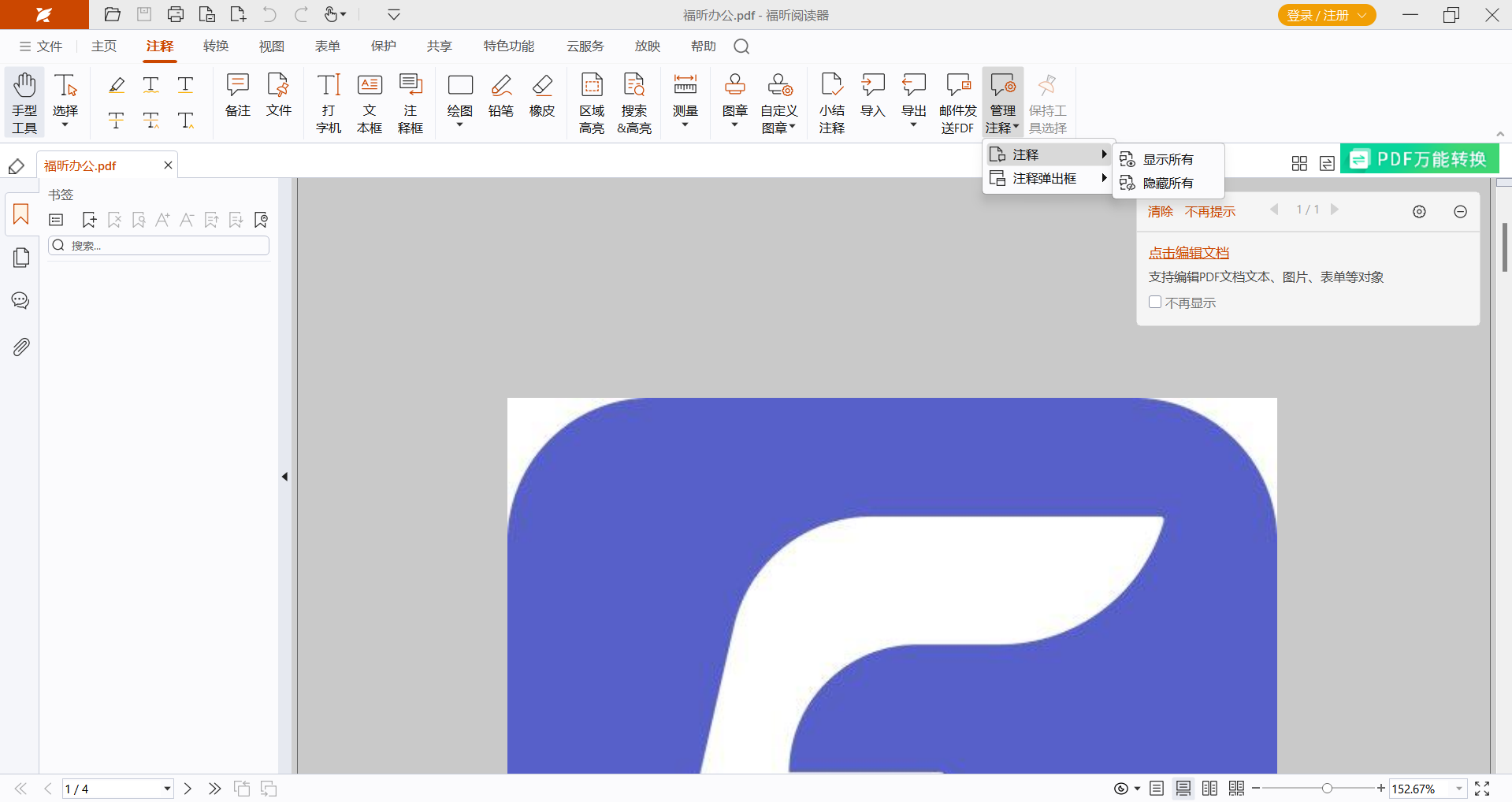Viewport: 1512px width, 802px height.
Task: Expand the login/register (登录/注册) dropdown
Action: 1362,15
